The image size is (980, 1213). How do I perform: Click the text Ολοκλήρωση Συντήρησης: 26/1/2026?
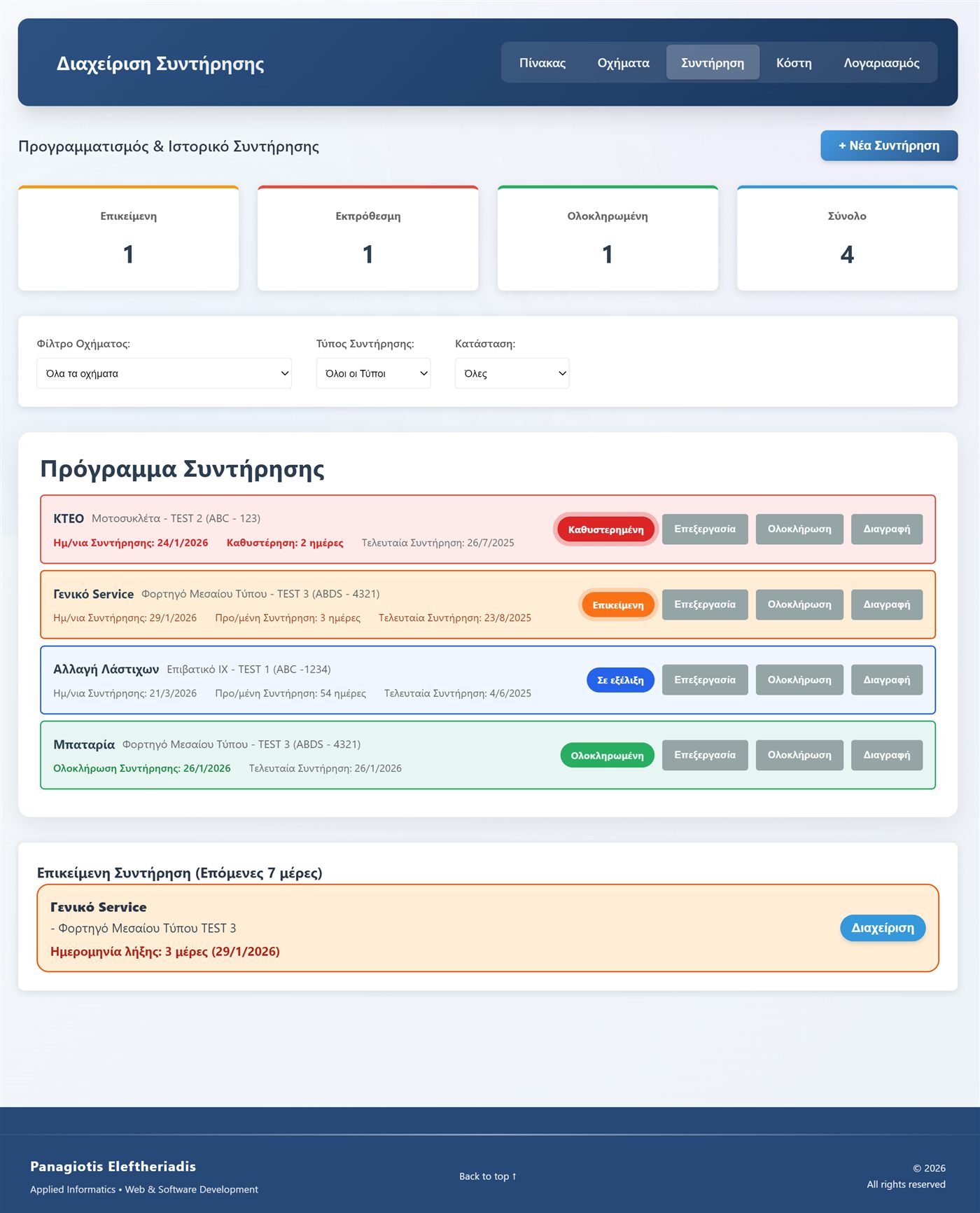coord(142,768)
